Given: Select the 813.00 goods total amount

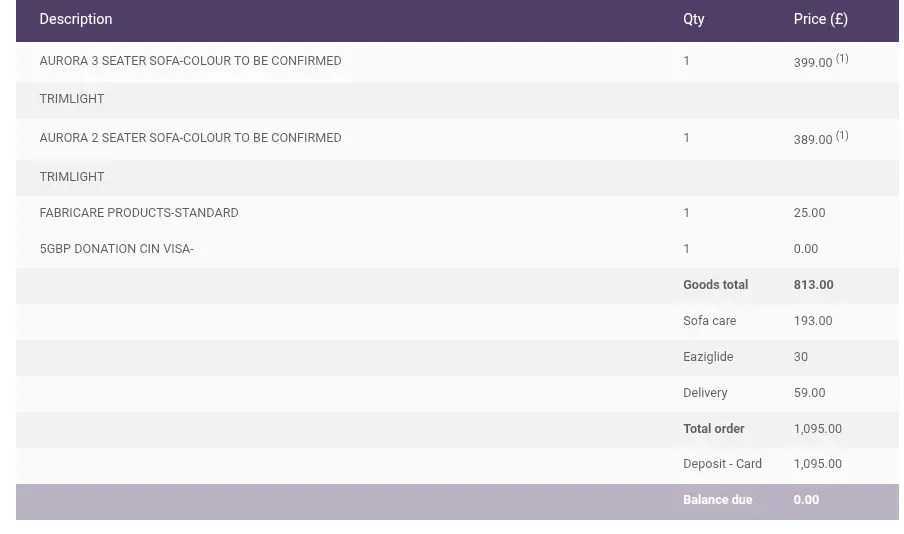Looking at the screenshot, I should 813,285.
